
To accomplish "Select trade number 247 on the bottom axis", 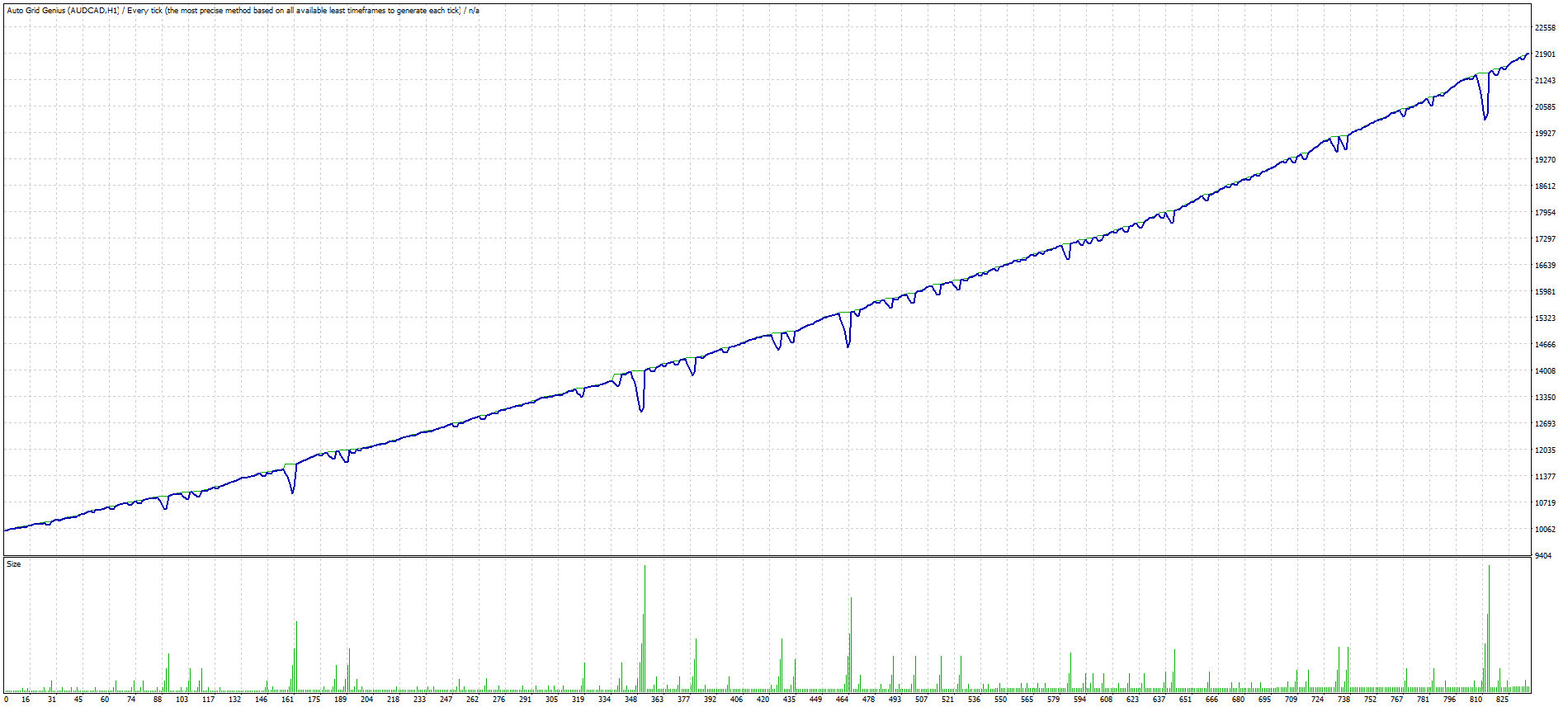I will pyautogui.click(x=446, y=700).
